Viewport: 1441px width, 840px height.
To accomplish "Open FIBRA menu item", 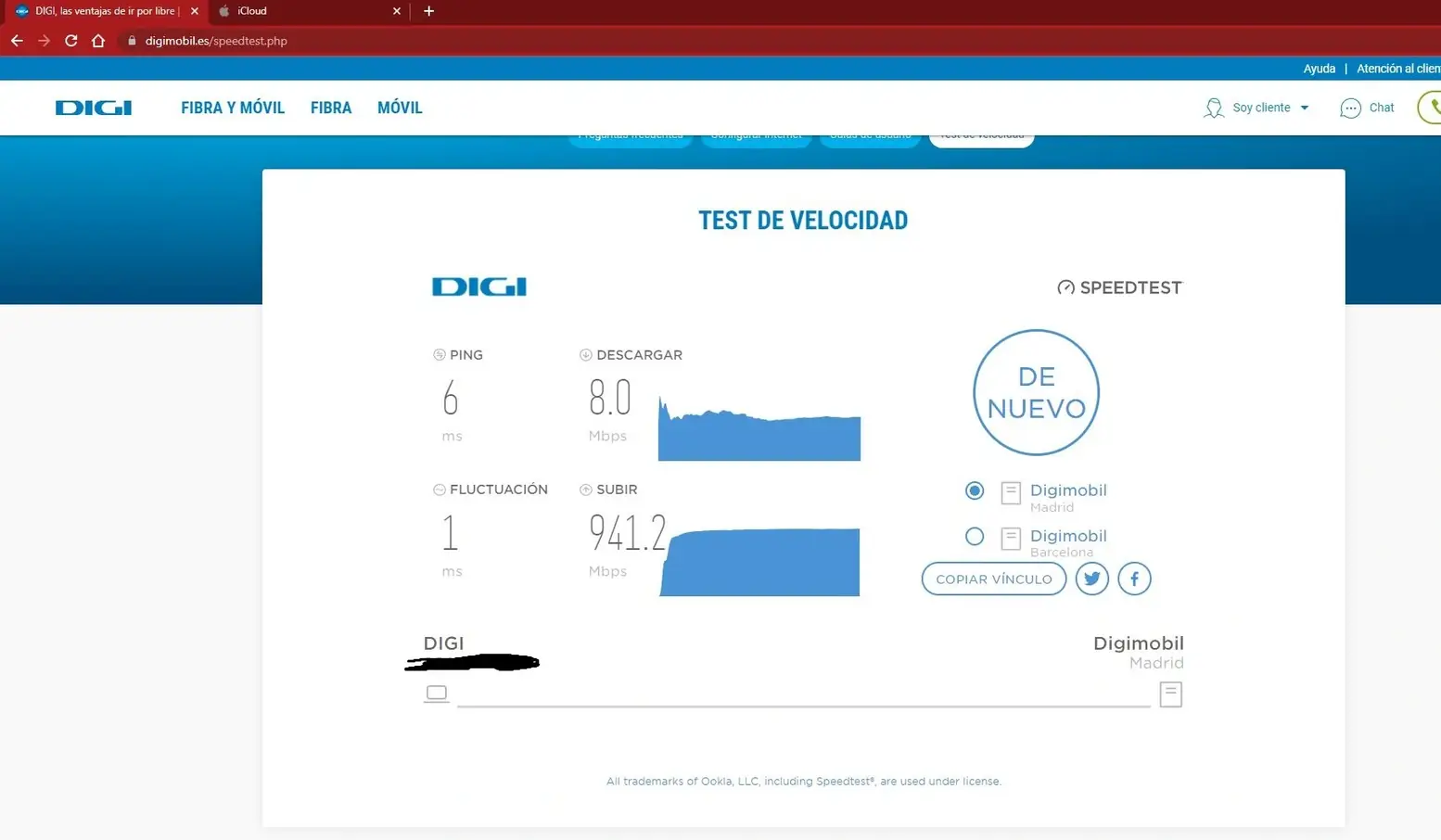I will pyautogui.click(x=331, y=108).
